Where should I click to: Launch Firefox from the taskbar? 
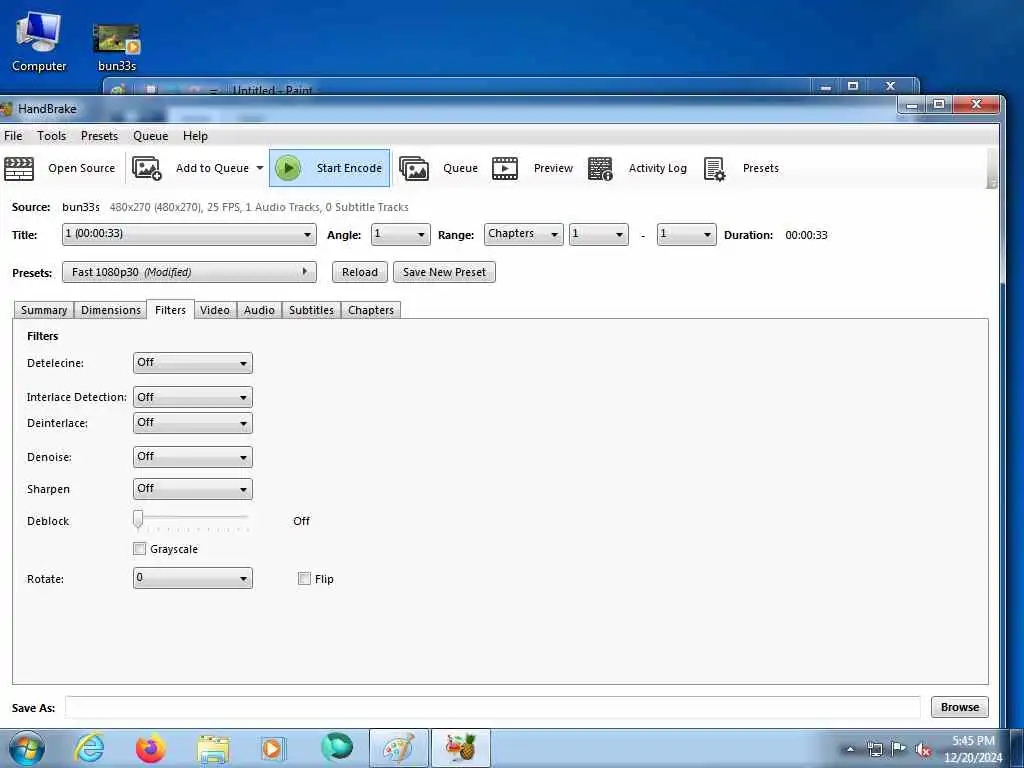pyautogui.click(x=150, y=748)
